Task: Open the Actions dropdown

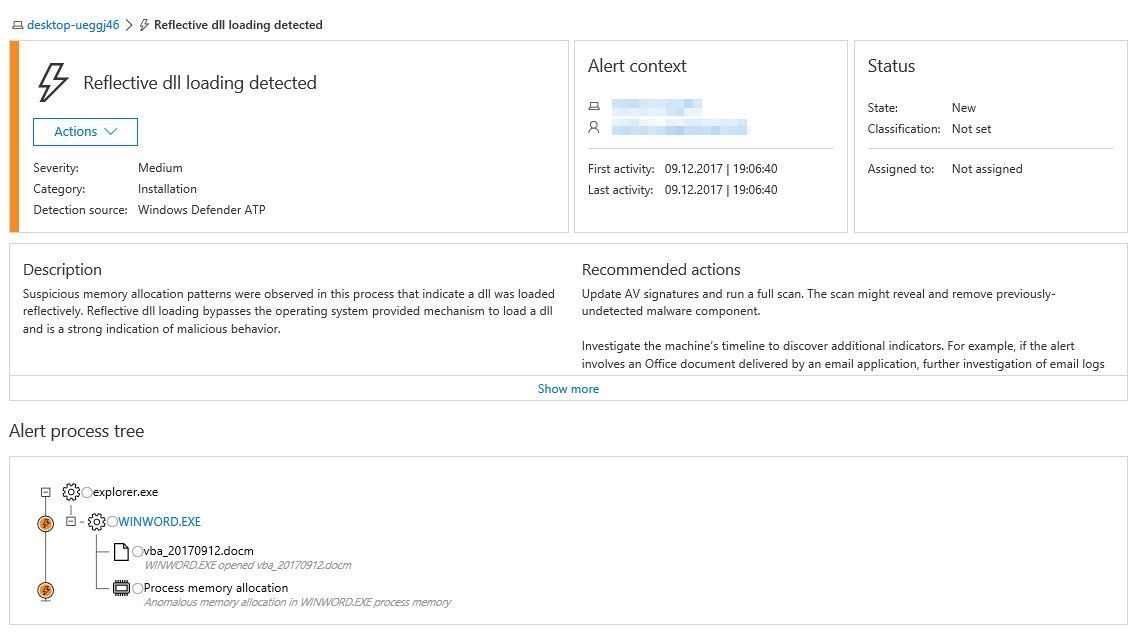Action: 85,132
